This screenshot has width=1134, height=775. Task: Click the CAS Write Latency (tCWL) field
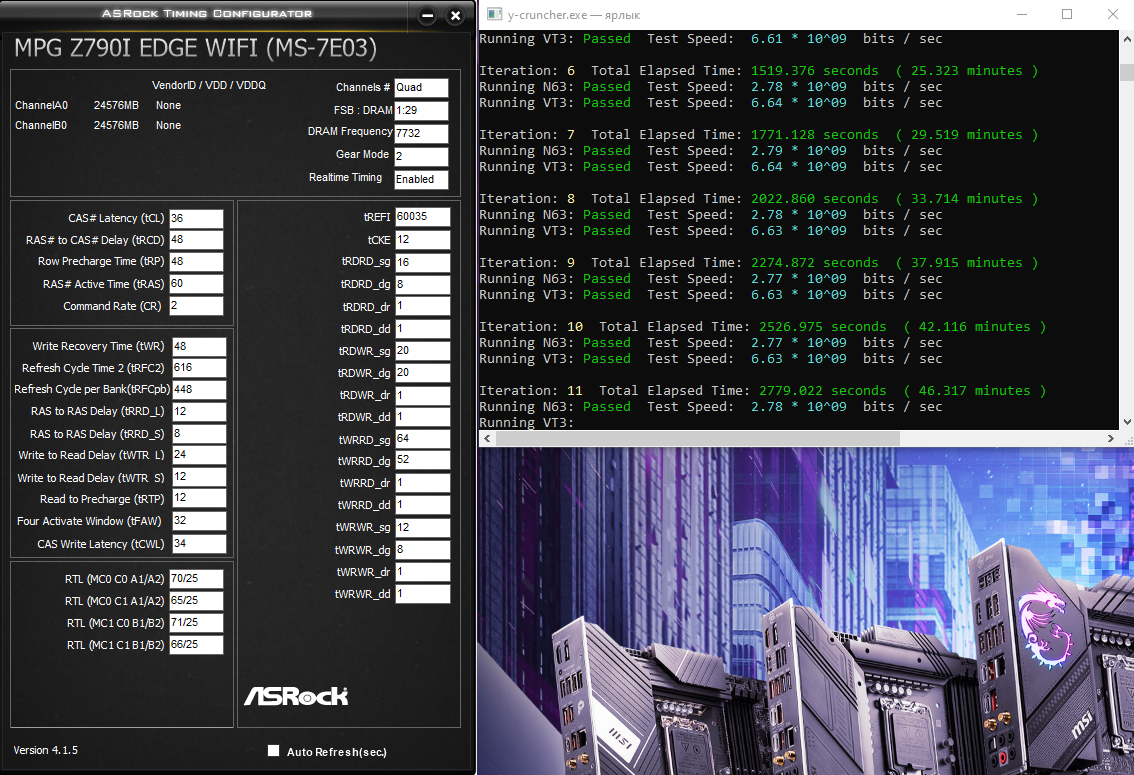click(199, 544)
